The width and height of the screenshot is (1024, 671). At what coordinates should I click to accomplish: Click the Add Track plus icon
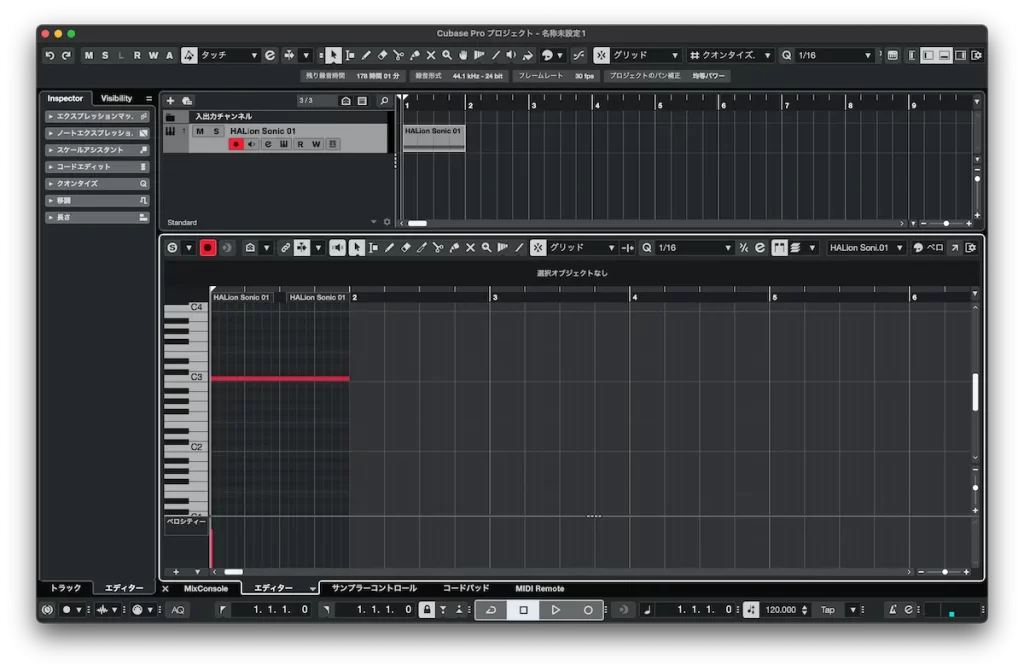(x=170, y=101)
